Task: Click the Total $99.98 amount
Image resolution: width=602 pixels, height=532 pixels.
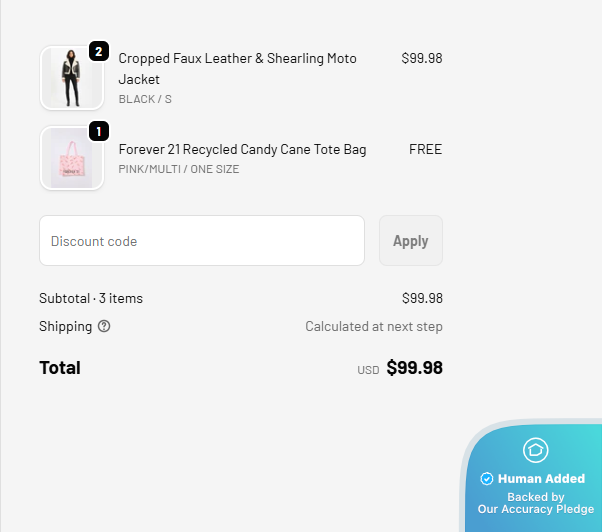Action: 414,368
